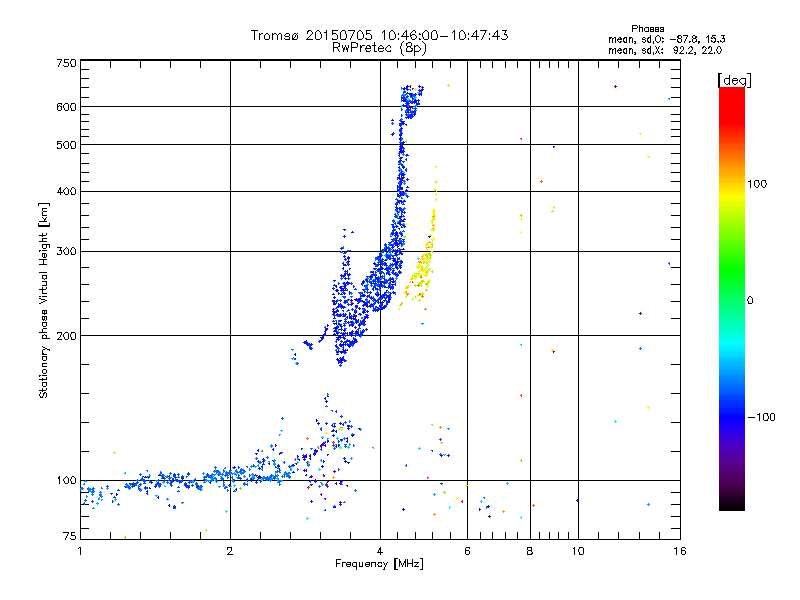Click the blue cluster top near 600 km
Image resolution: width=800 pixels, height=600 pixels.
tap(411, 101)
